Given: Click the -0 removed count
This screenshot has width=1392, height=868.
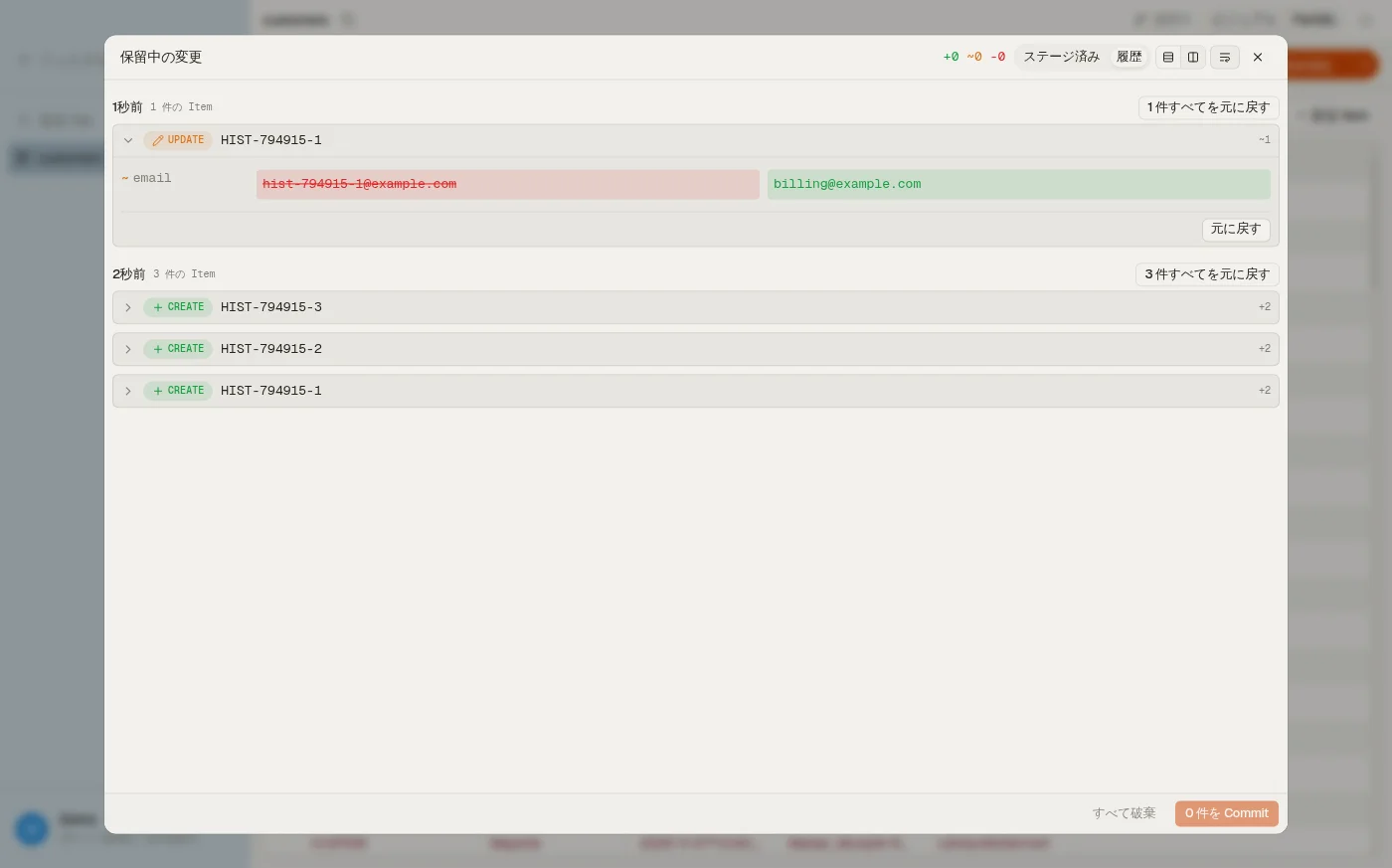Looking at the screenshot, I should [997, 57].
